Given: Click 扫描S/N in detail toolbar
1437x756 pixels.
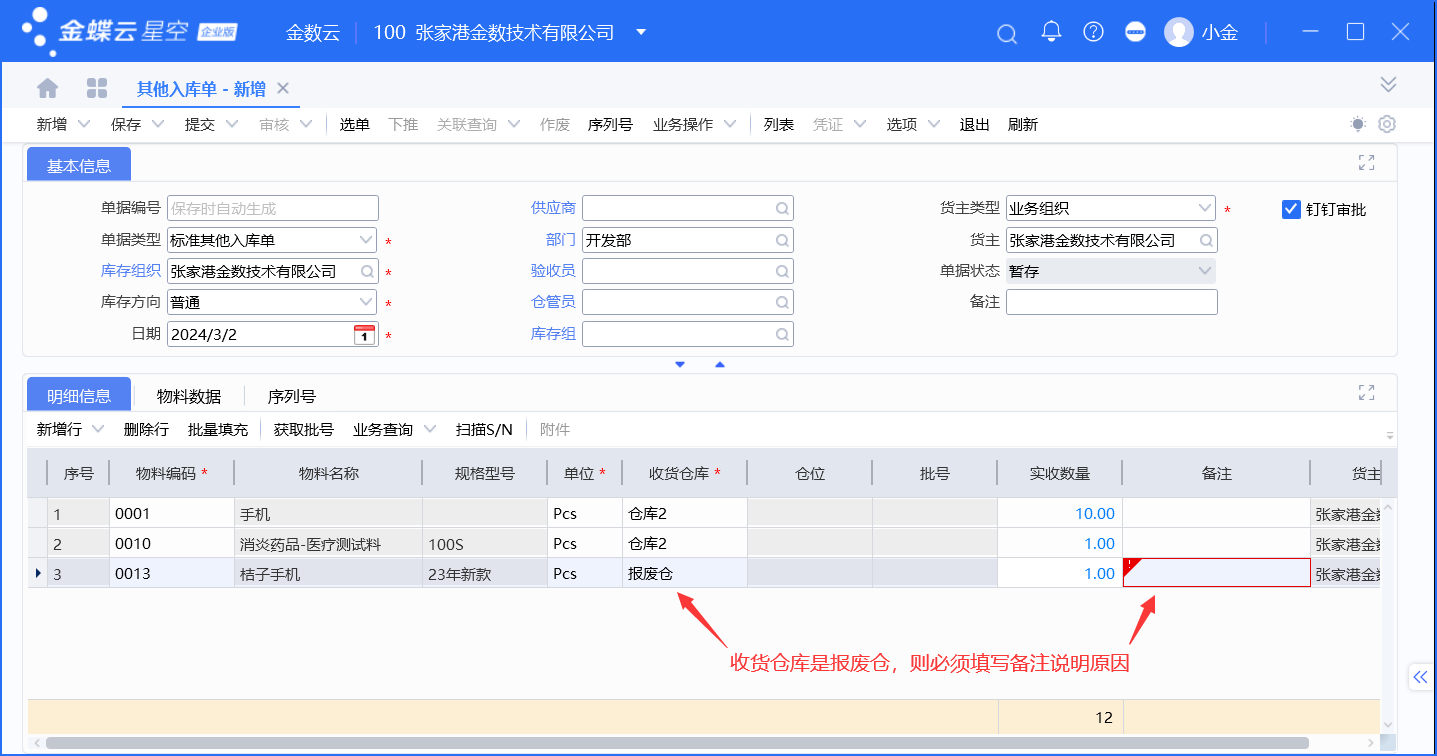Looking at the screenshot, I should tap(484, 429).
